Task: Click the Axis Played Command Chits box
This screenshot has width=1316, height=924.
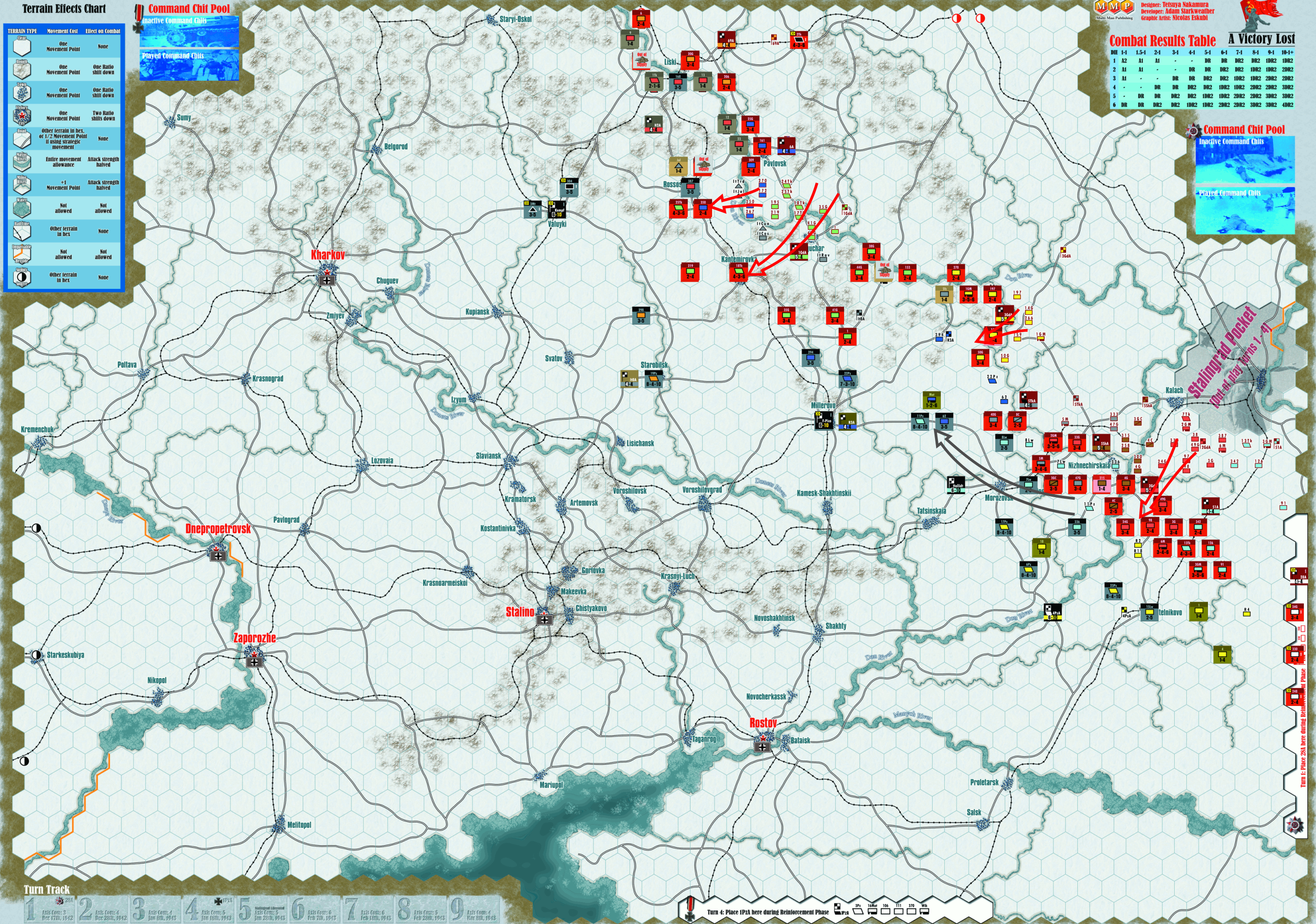Action: (189, 66)
